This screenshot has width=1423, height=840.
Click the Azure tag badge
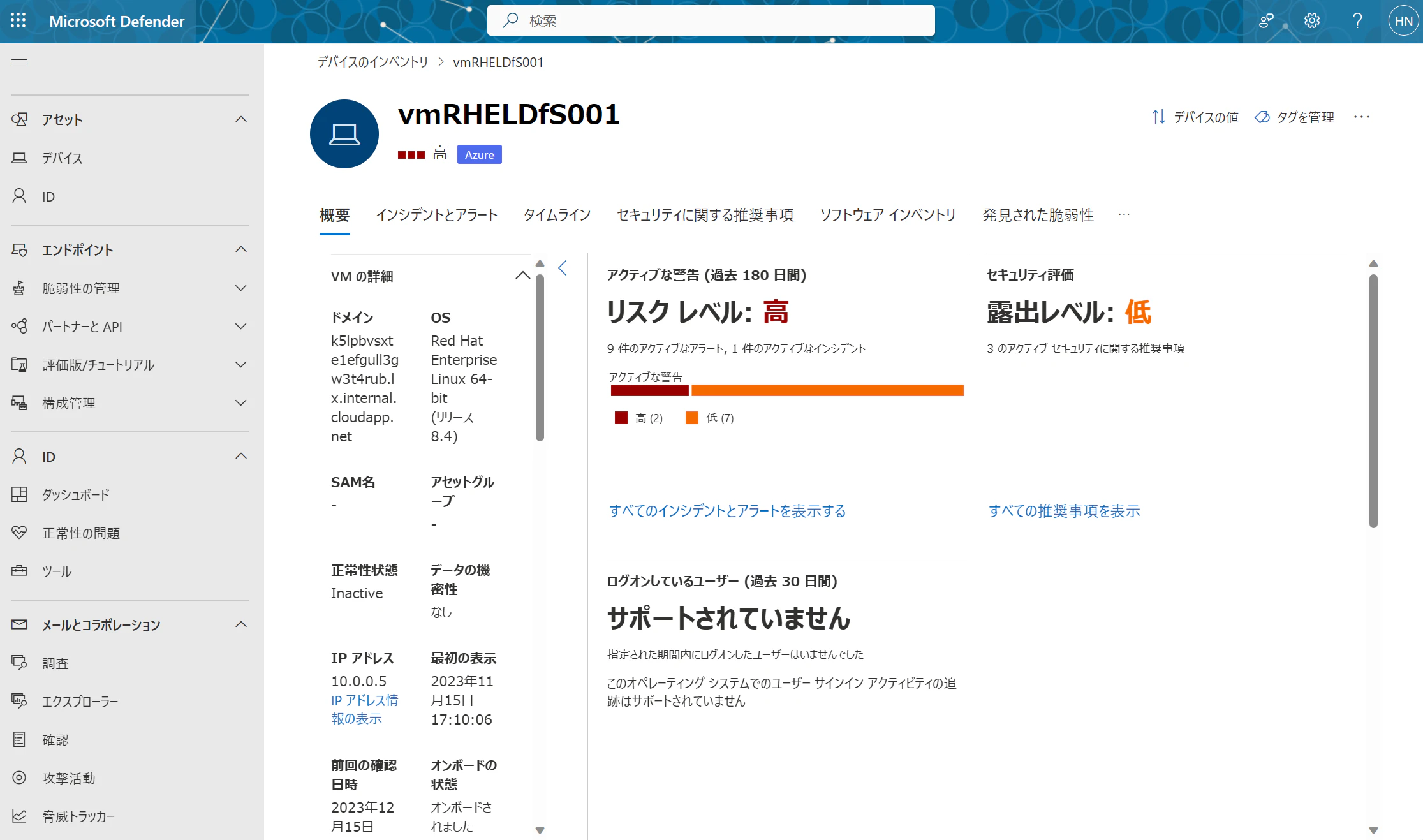coord(480,154)
